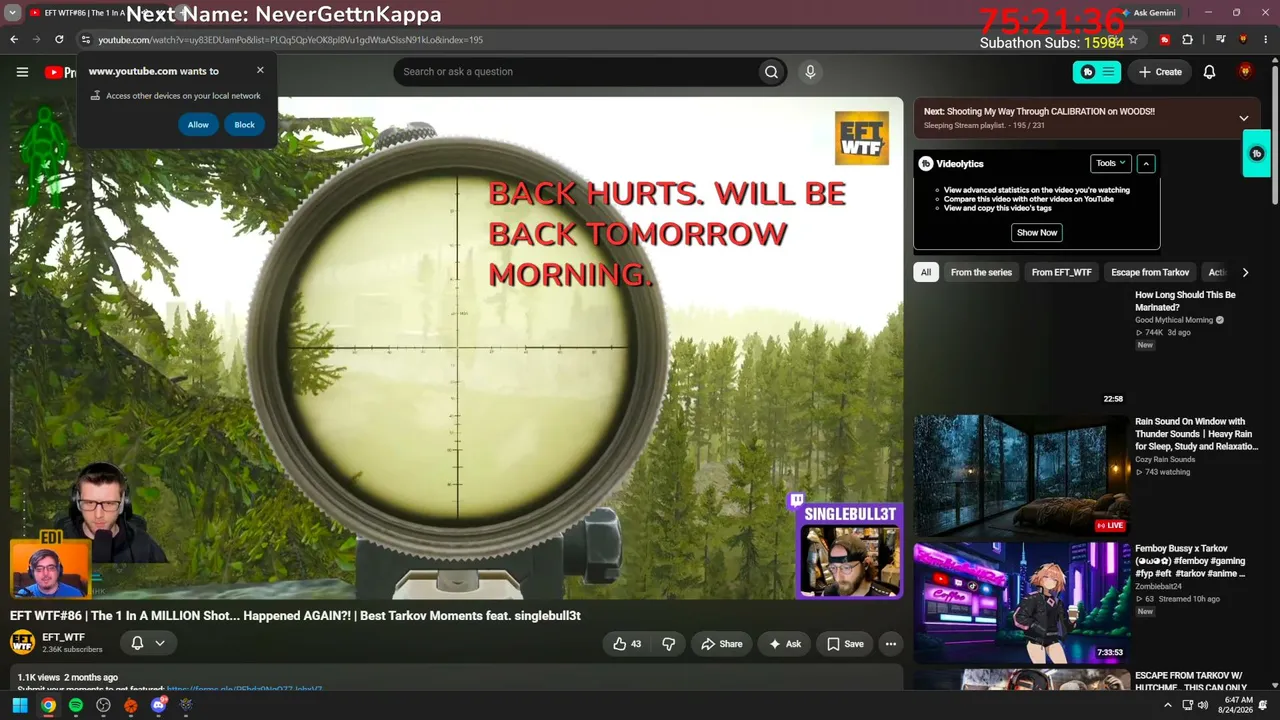Allow local network device access
The width and height of the screenshot is (1280, 720).
198,125
